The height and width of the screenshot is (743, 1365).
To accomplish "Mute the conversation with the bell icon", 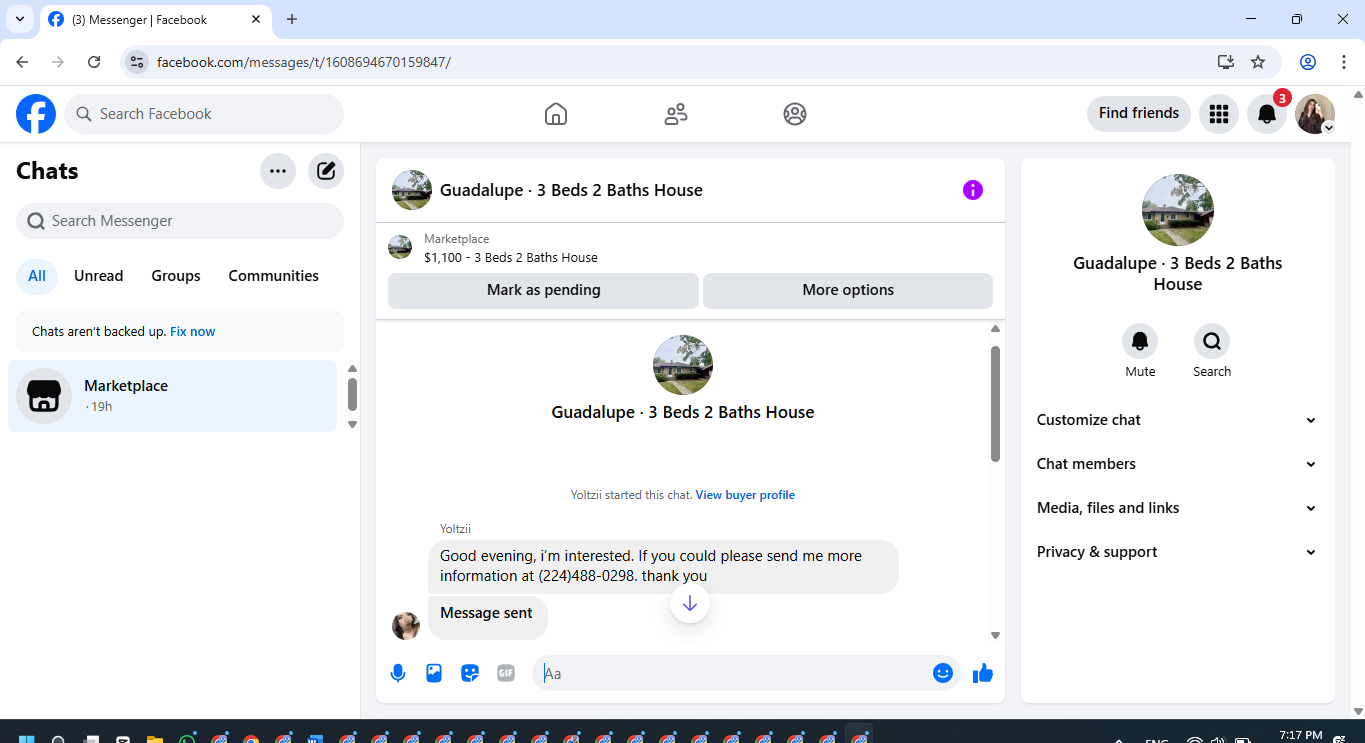I will [1140, 342].
